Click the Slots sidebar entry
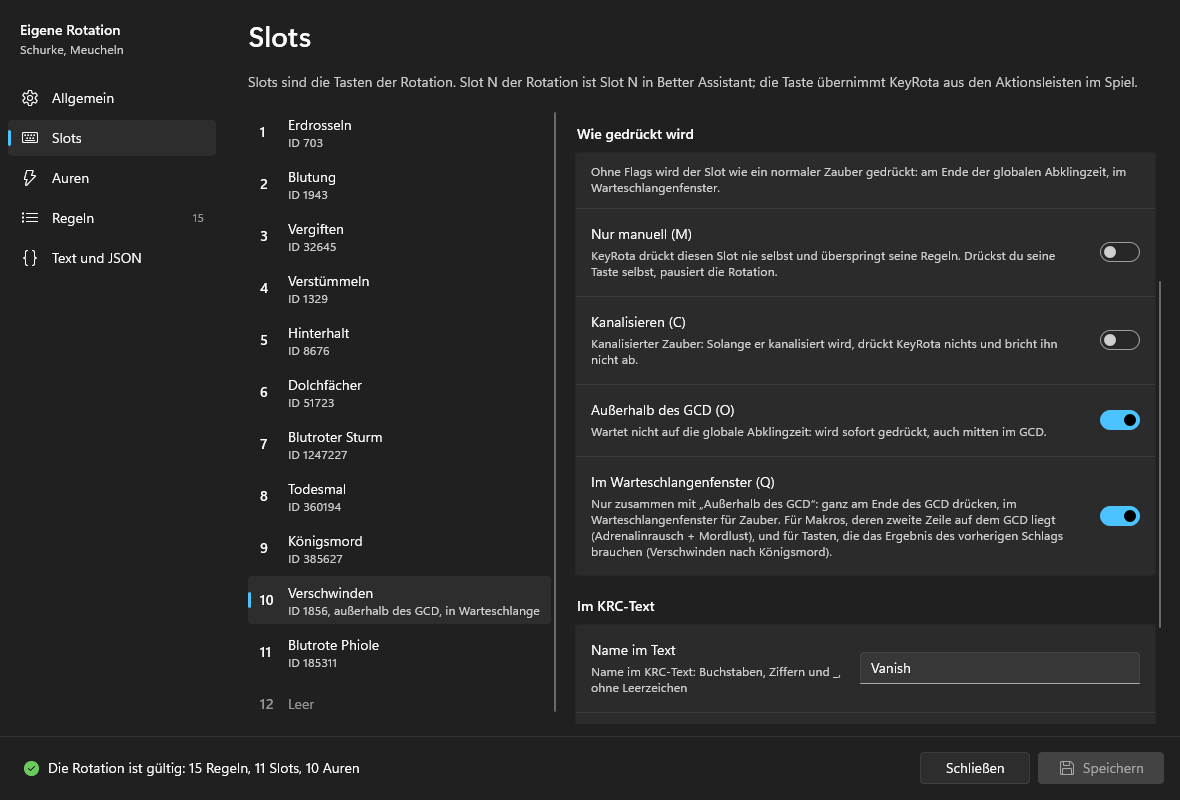The image size is (1180, 800). point(111,138)
